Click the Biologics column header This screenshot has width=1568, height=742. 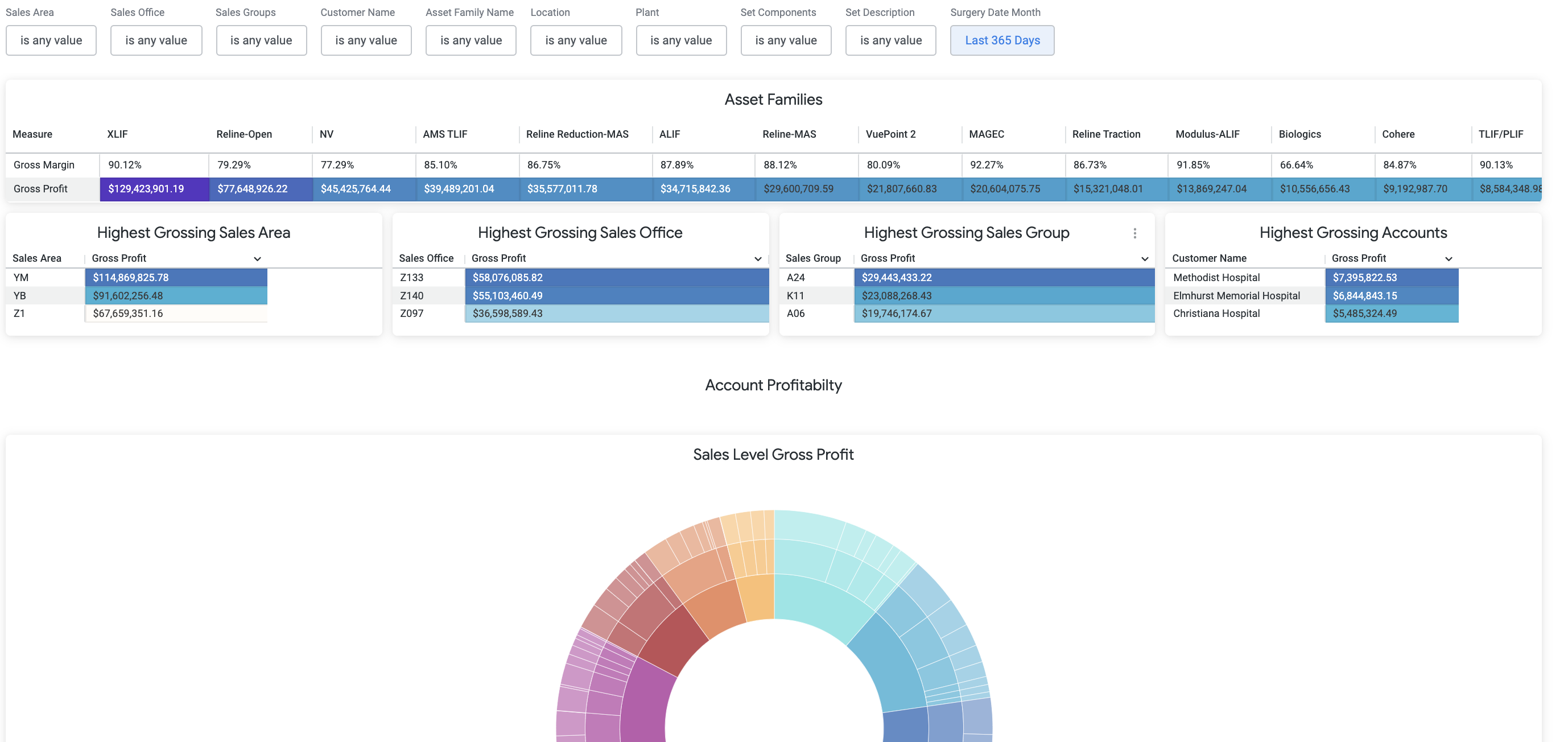point(1299,134)
